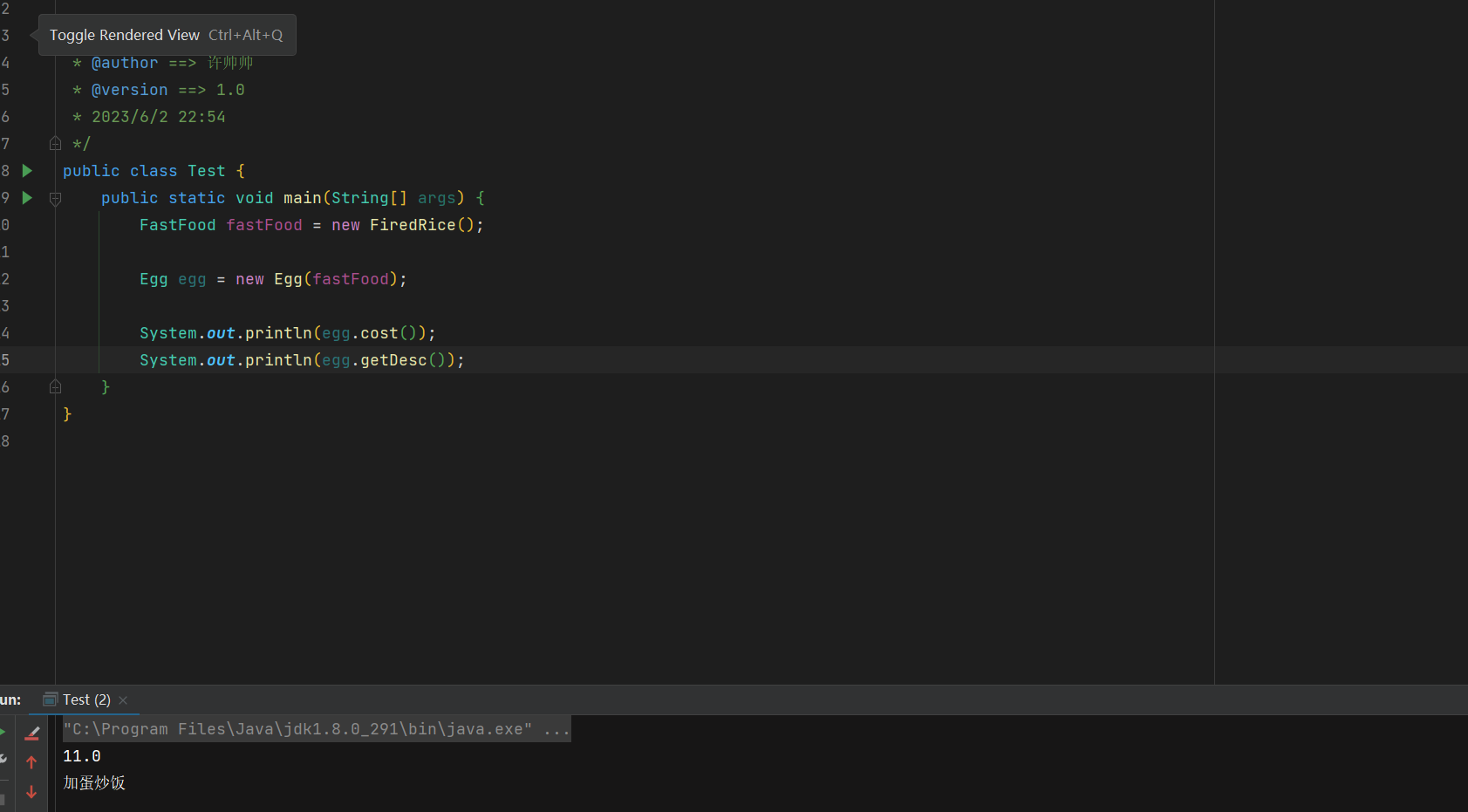The image size is (1468, 812).
Task: Click the wrench icon in Run toolbar
Action: 3,759
